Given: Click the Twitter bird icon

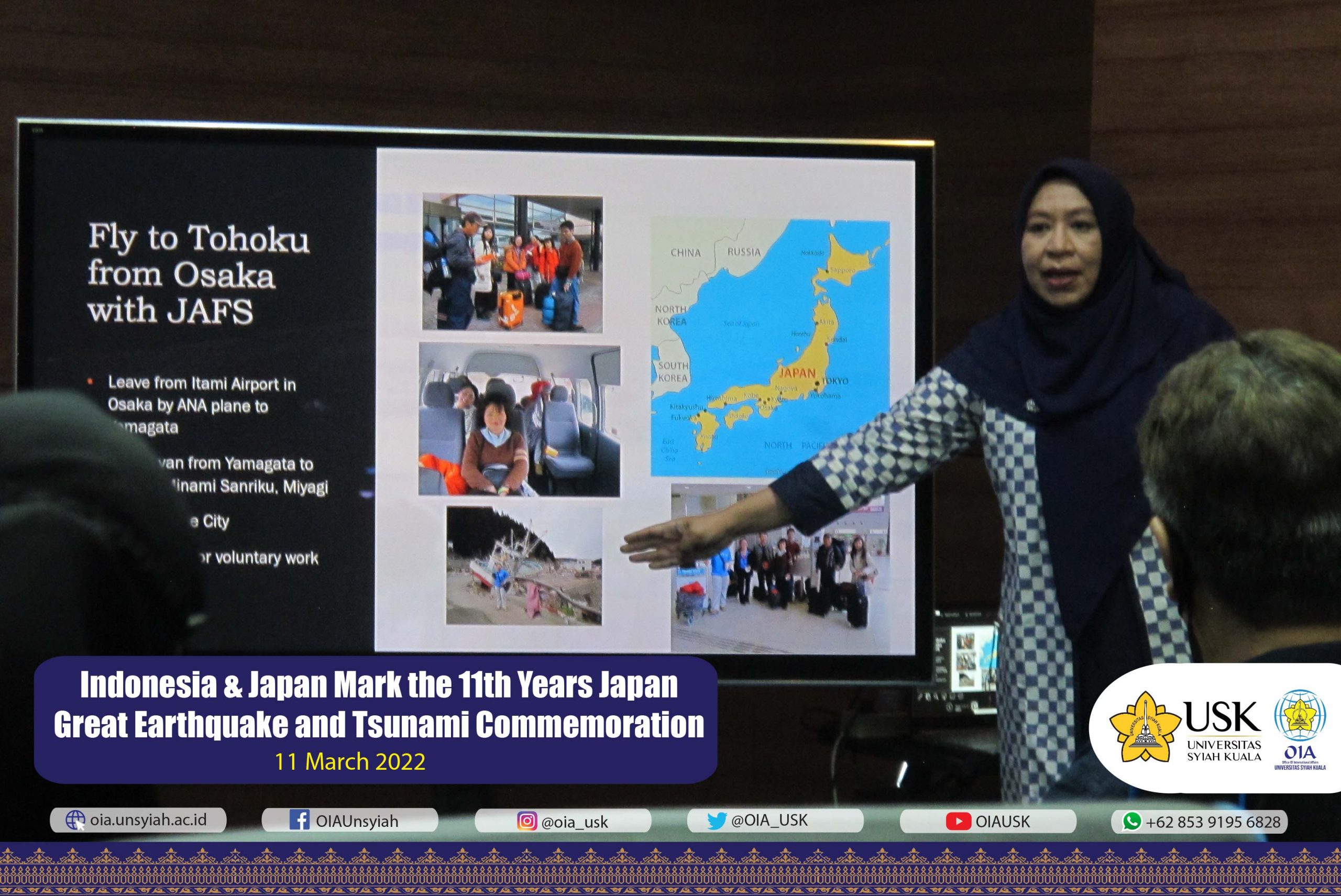Looking at the screenshot, I should pyautogui.click(x=716, y=821).
